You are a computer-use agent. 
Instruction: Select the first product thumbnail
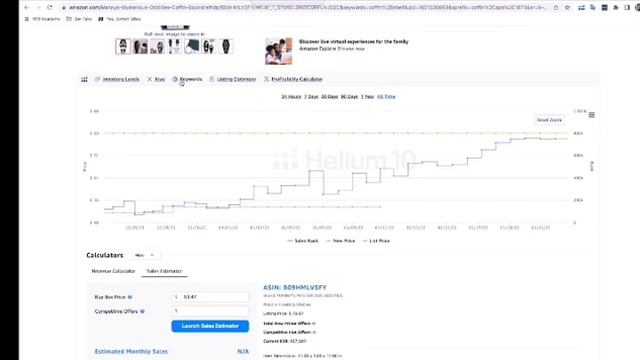(123, 47)
